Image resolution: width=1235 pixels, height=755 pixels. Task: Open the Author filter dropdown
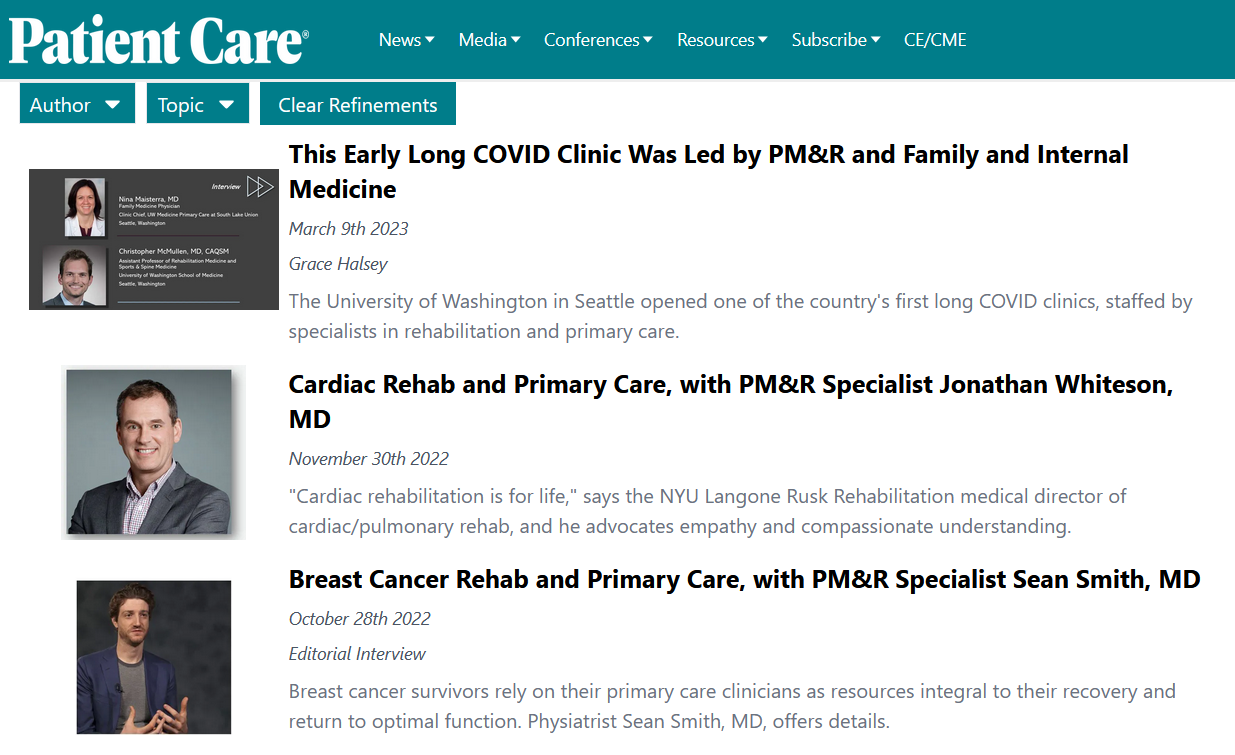(77, 105)
